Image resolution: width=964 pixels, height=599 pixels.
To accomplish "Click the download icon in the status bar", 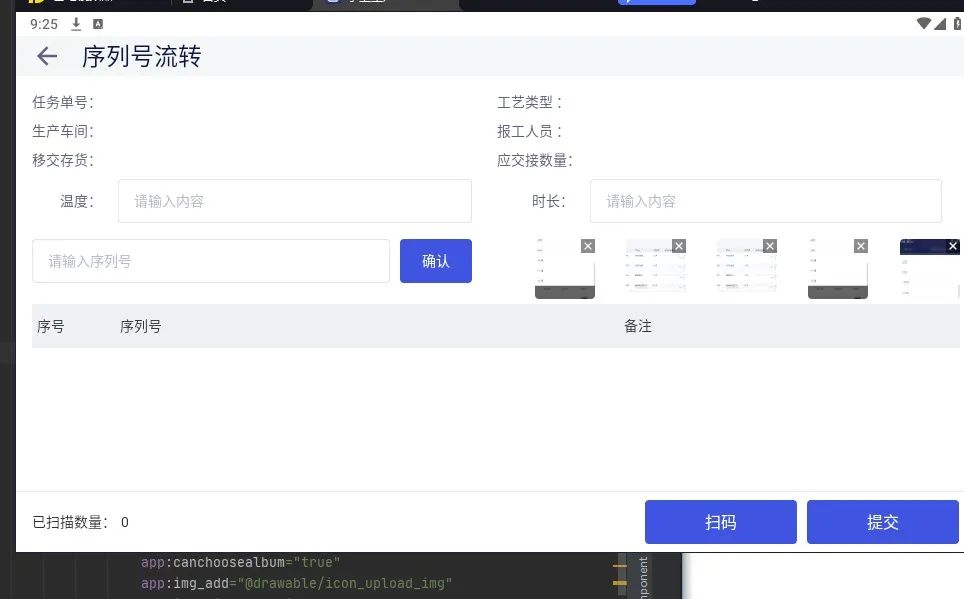I will 75,23.
